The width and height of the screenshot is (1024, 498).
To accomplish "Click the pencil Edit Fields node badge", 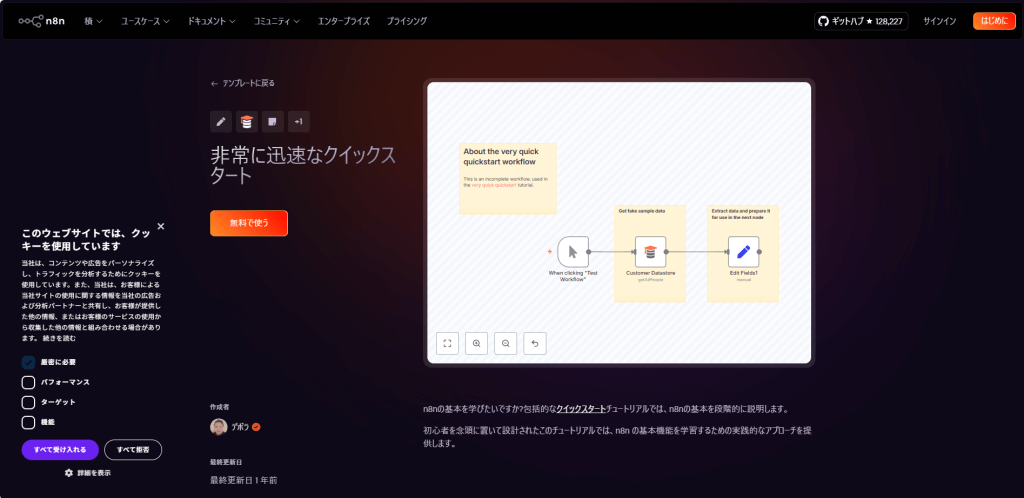I will (221, 121).
